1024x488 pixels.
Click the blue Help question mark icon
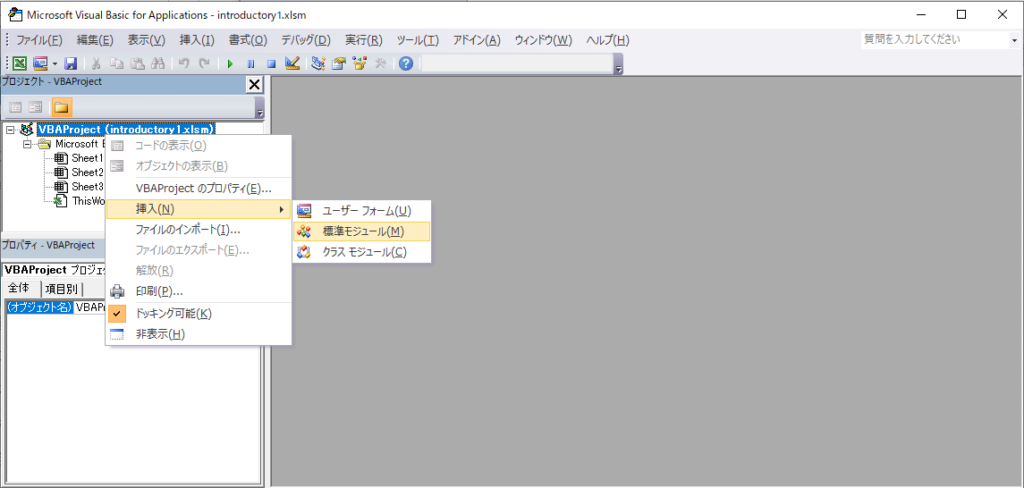tap(406, 64)
